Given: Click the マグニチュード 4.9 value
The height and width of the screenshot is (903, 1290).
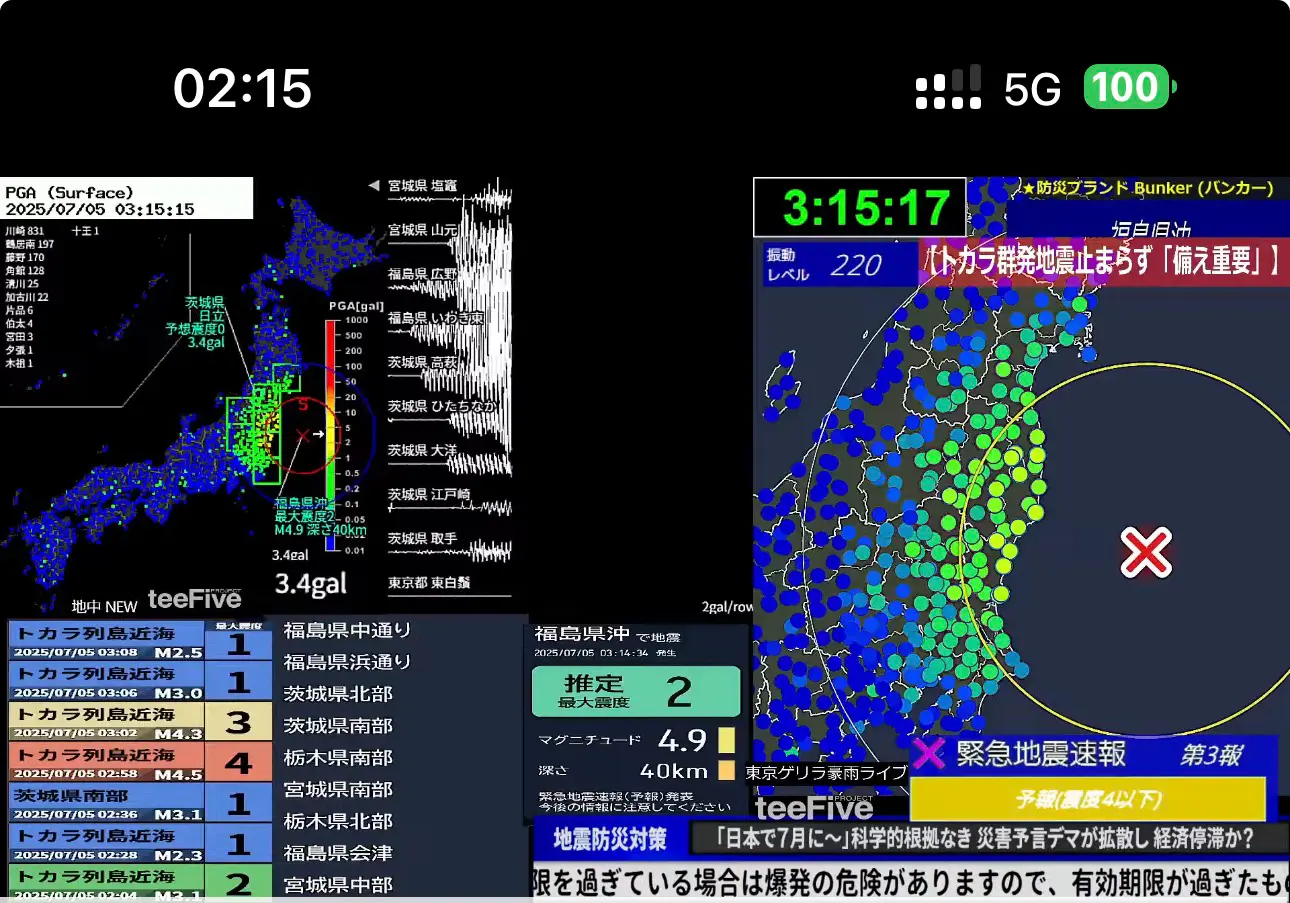Looking at the screenshot, I should (683, 741).
